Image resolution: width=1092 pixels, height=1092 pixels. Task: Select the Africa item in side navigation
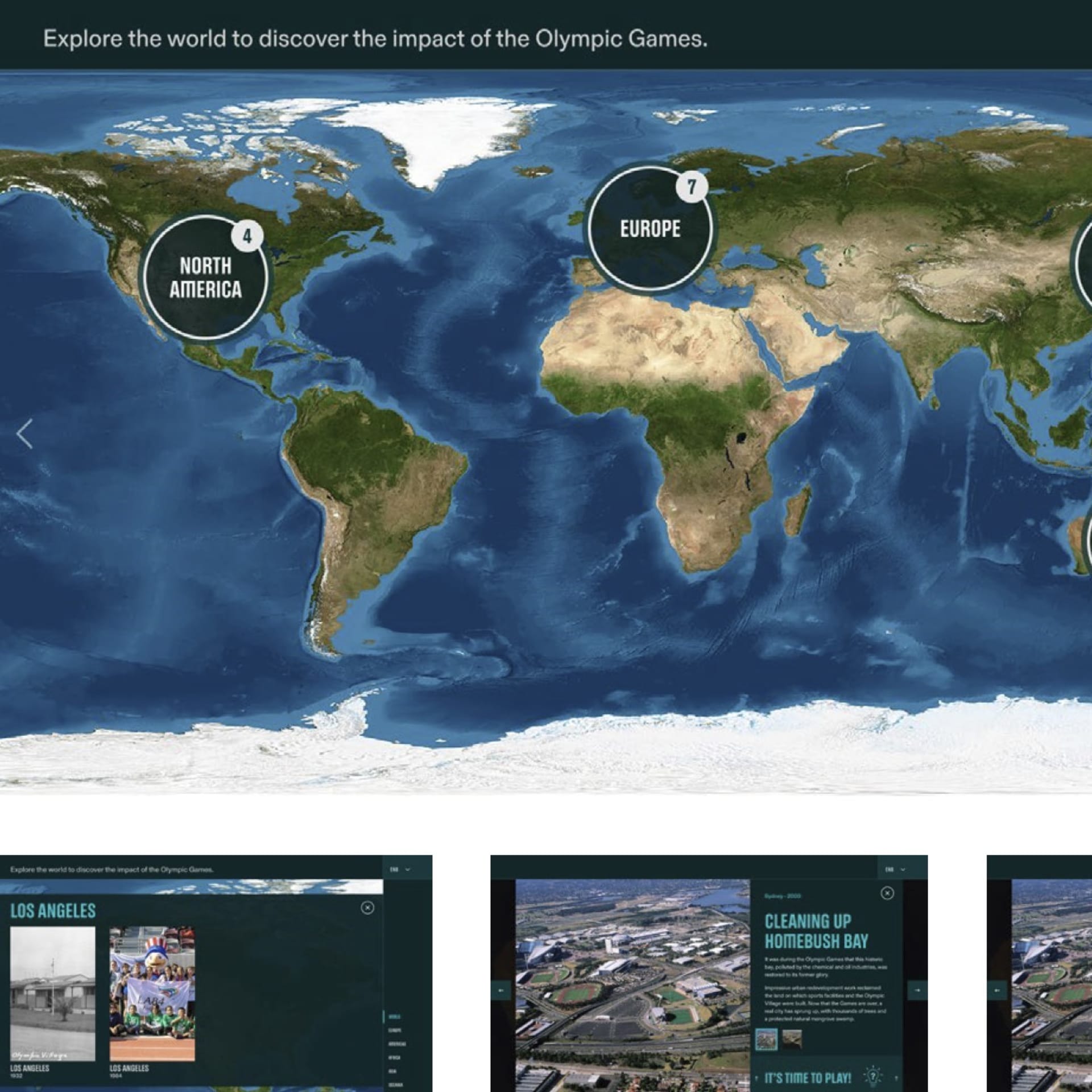tap(394, 1057)
